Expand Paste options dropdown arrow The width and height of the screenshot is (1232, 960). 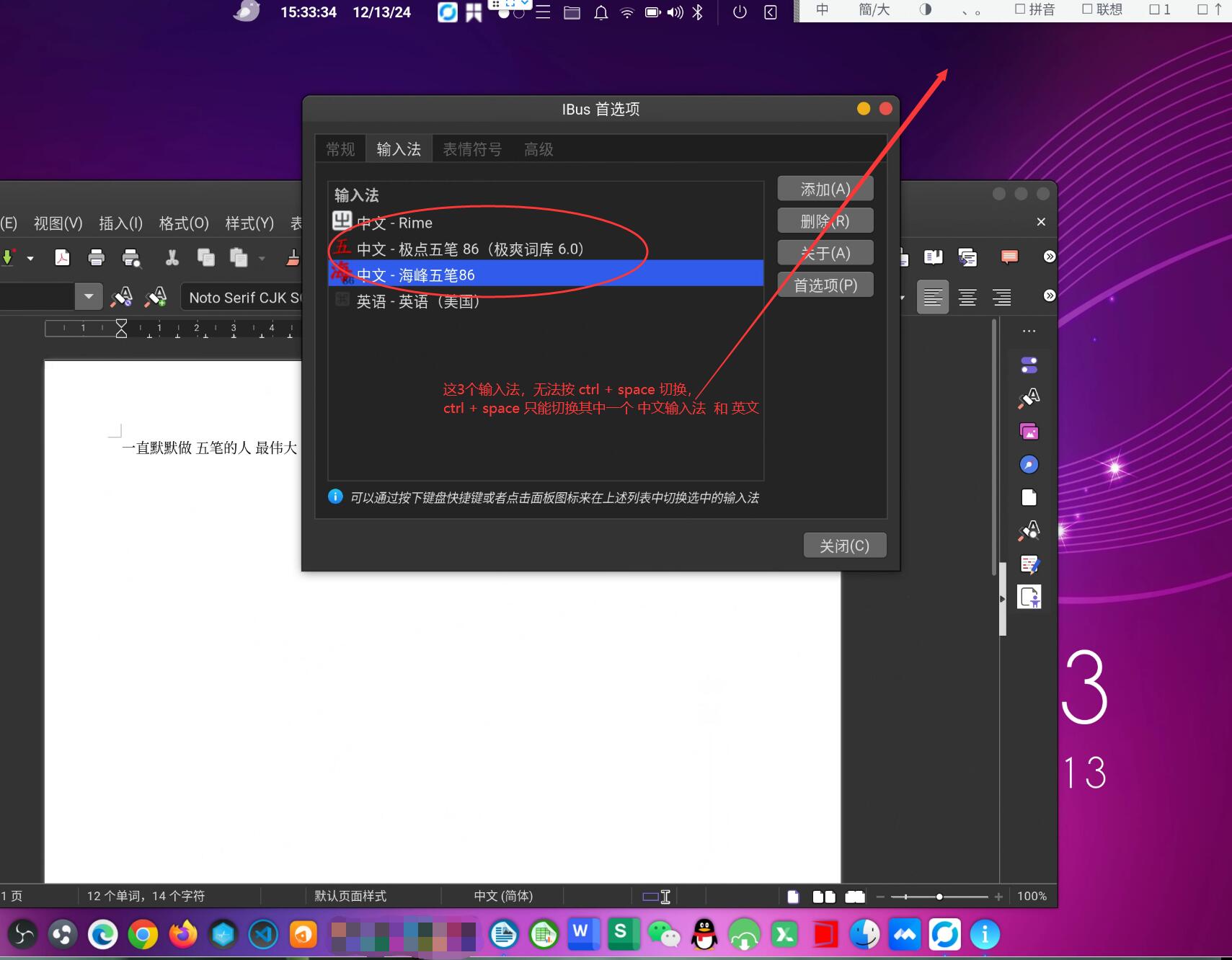[262, 258]
